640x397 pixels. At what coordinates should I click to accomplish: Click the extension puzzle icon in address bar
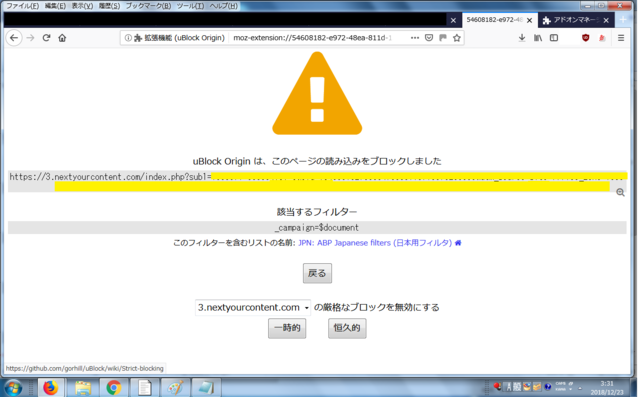click(138, 38)
